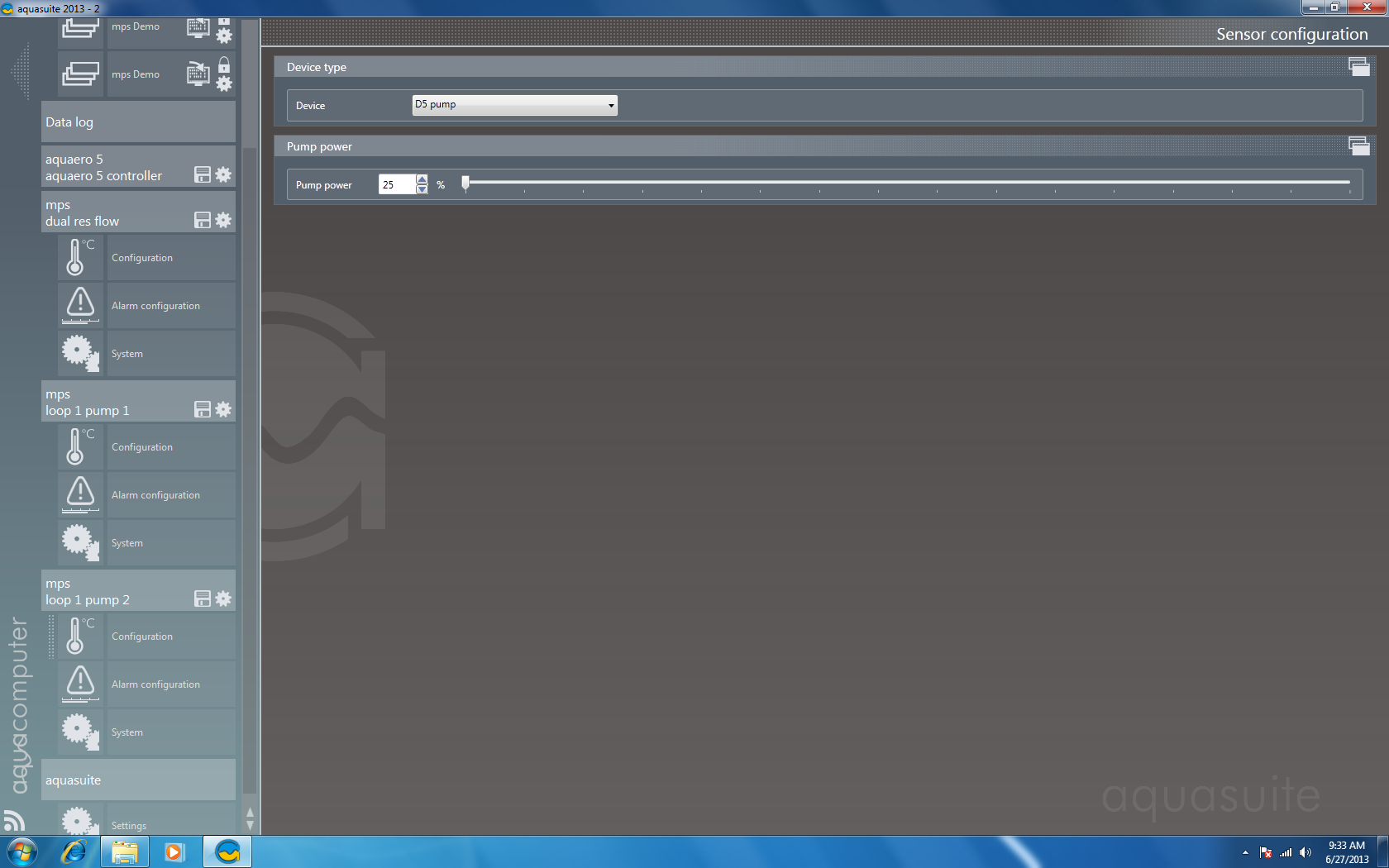Decrease Pump power with the down spinner arrow
The width and height of the screenshot is (1389, 868).
[422, 189]
